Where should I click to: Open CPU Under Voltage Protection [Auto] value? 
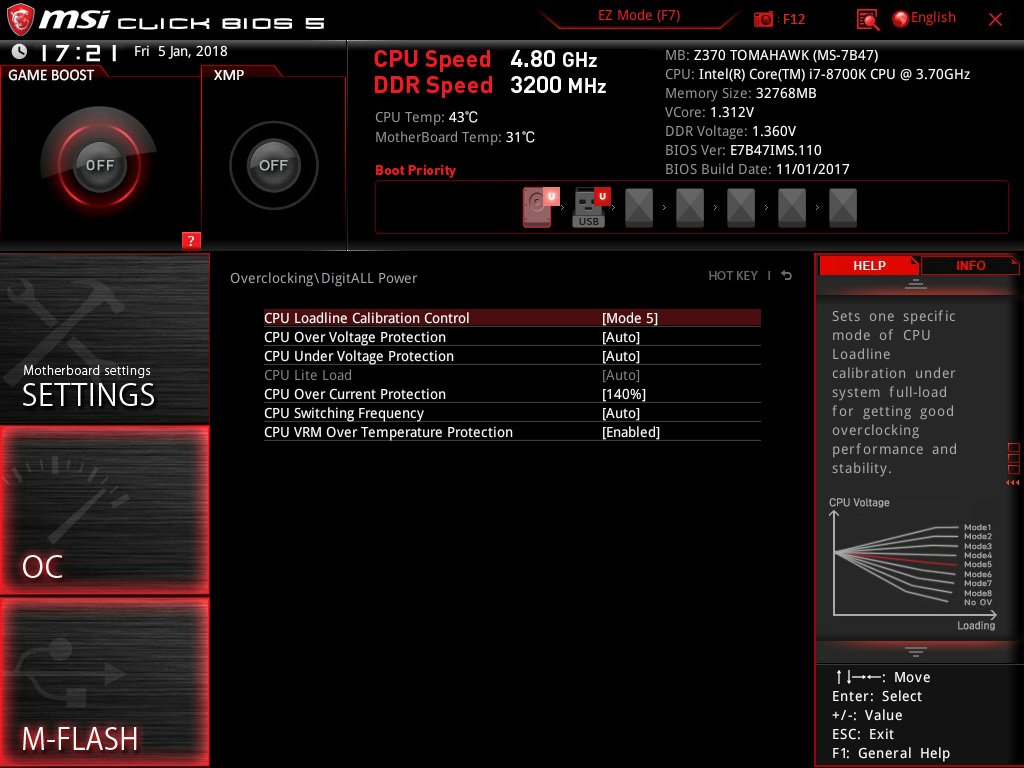pyautogui.click(x=620, y=356)
